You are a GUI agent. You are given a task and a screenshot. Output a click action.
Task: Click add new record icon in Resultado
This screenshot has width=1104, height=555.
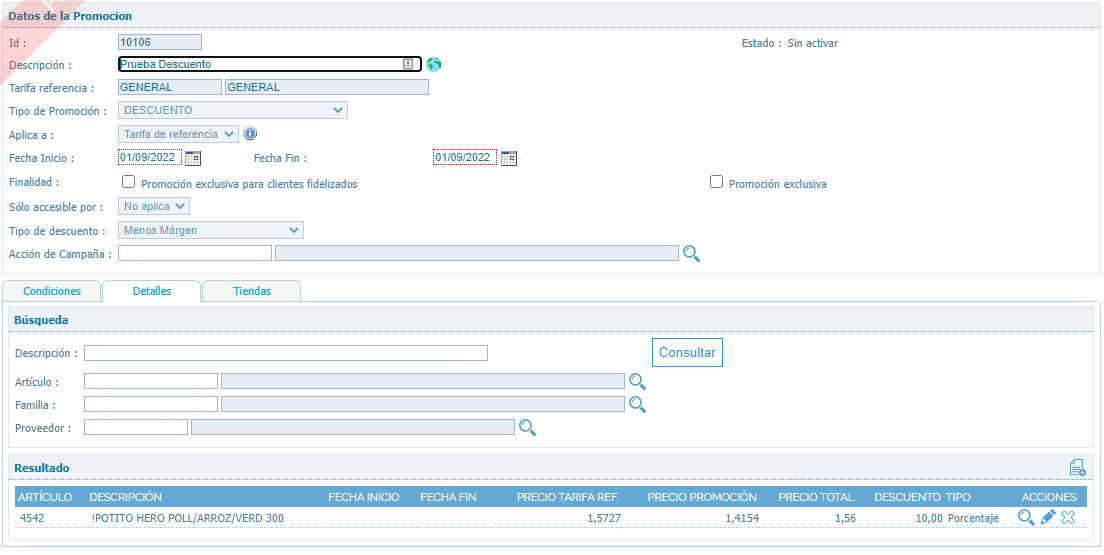point(1076,468)
